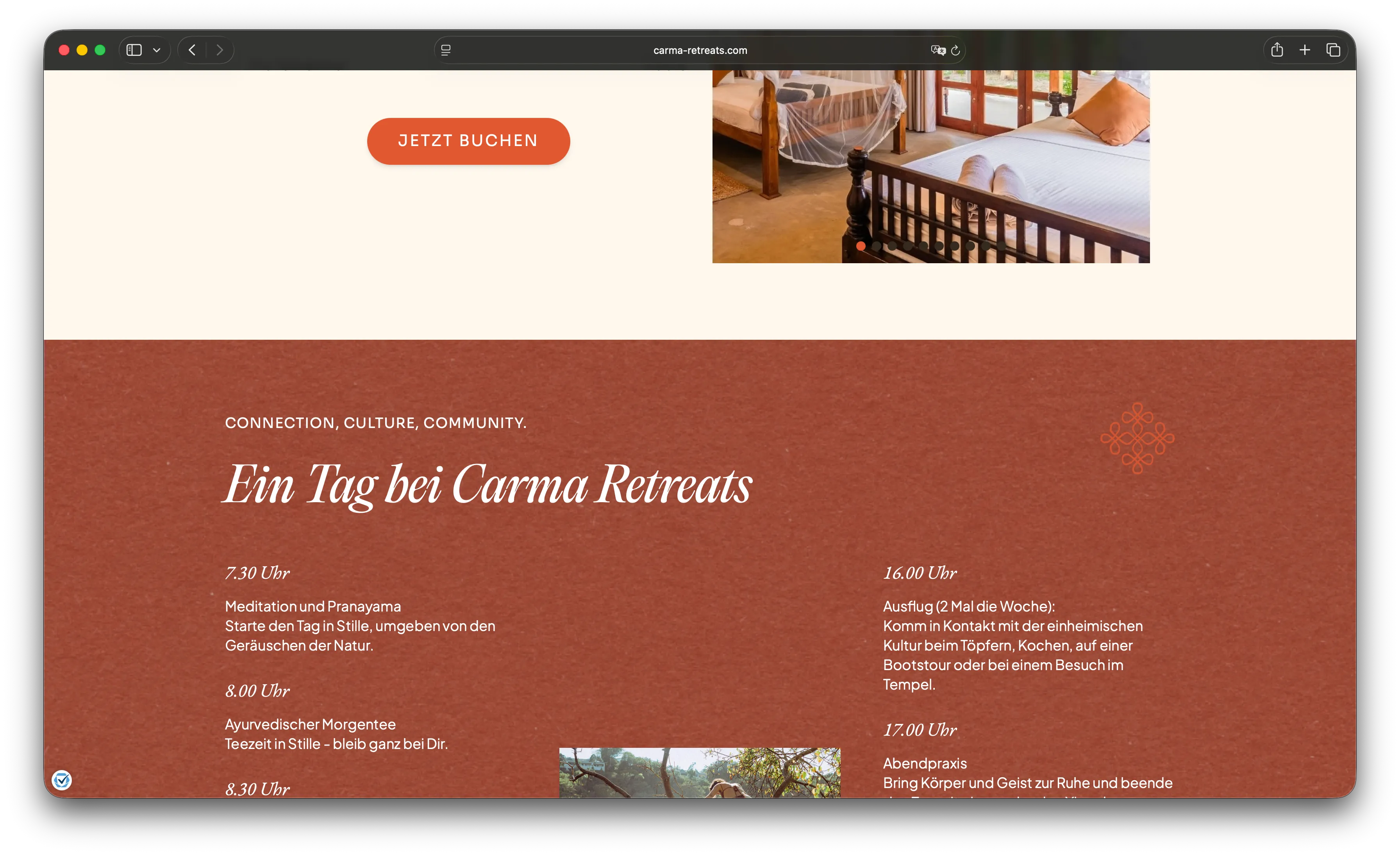Click the Ein Tag bei Carma Retreats heading
The width and height of the screenshot is (1400, 856).
488,485
